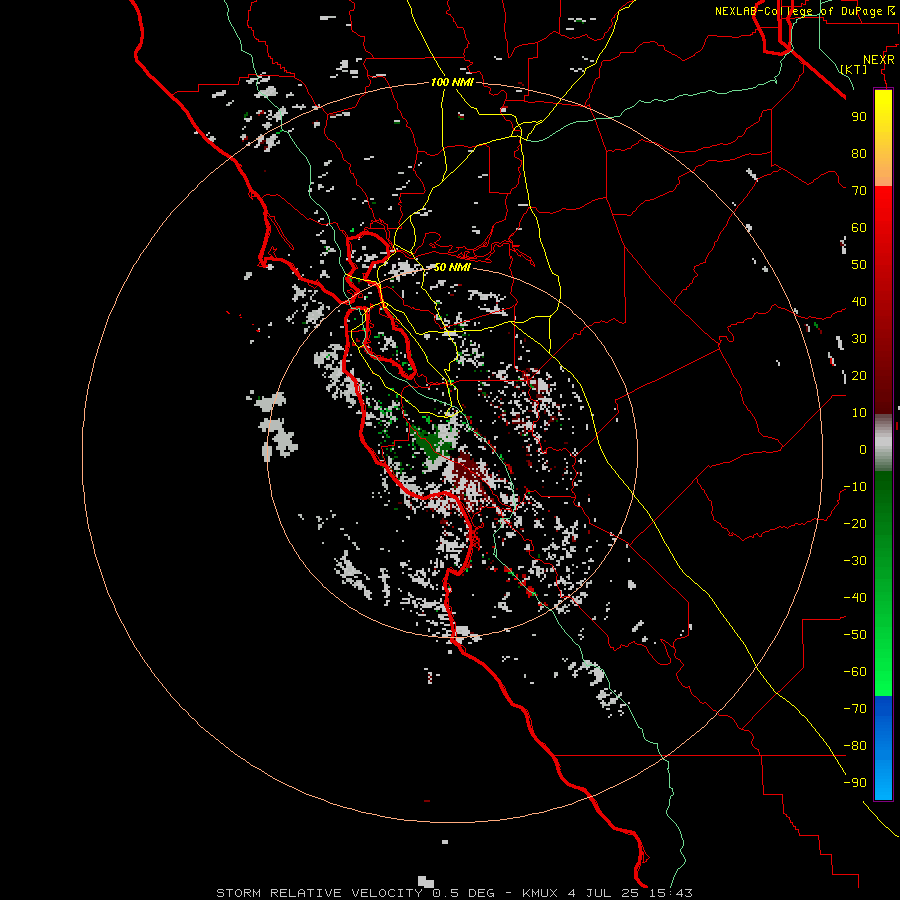Click the "-40" scale value
Viewport: 900px width, 900px height.
[x=855, y=598]
